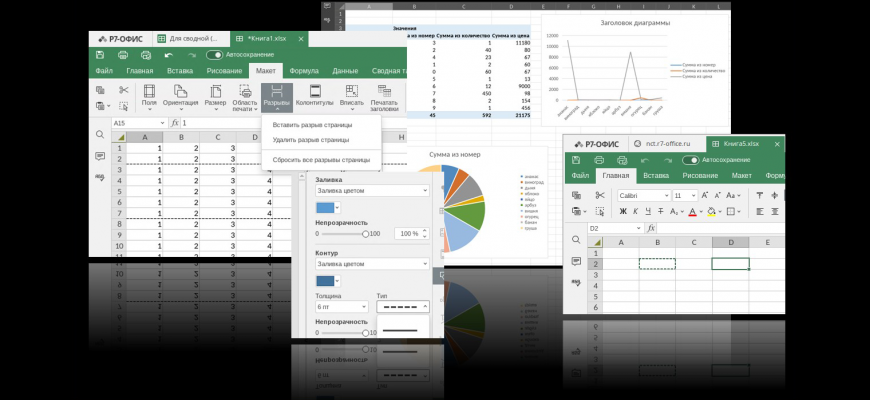
Task: Open the Область печати dropdown
Action: 245,98
